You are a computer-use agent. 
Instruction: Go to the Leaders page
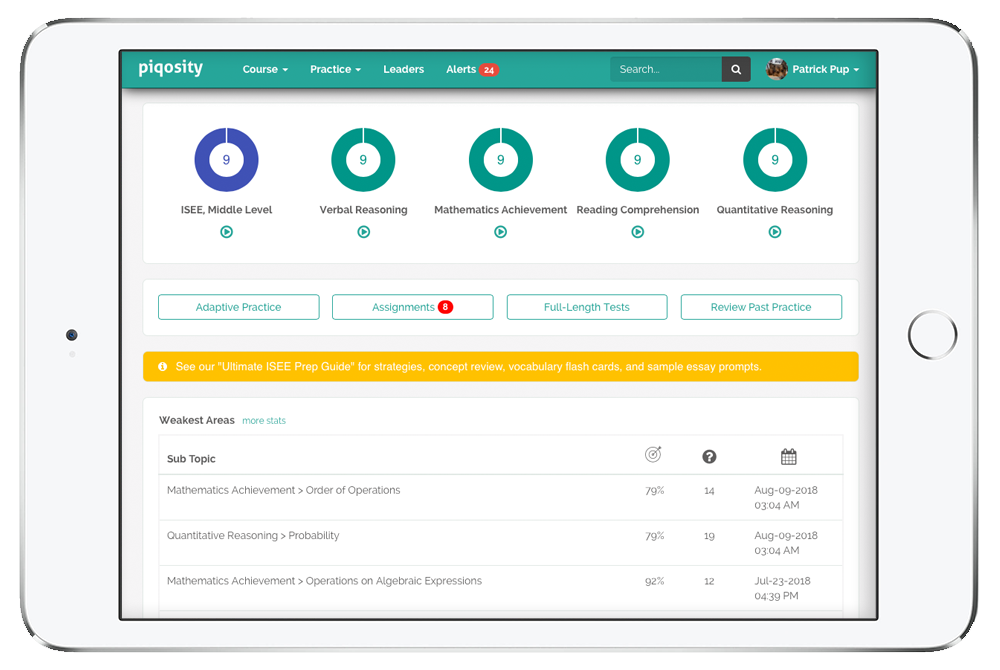403,70
